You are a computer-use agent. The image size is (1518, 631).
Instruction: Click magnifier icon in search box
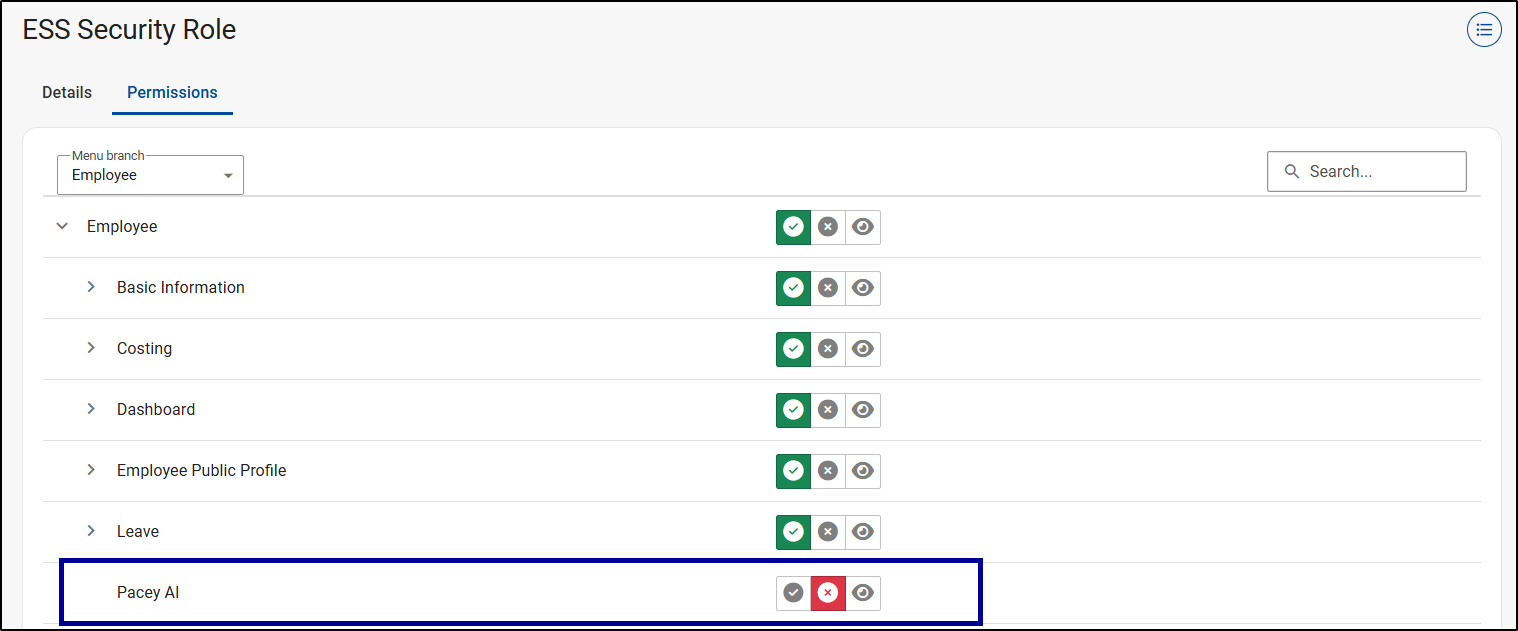(1292, 172)
